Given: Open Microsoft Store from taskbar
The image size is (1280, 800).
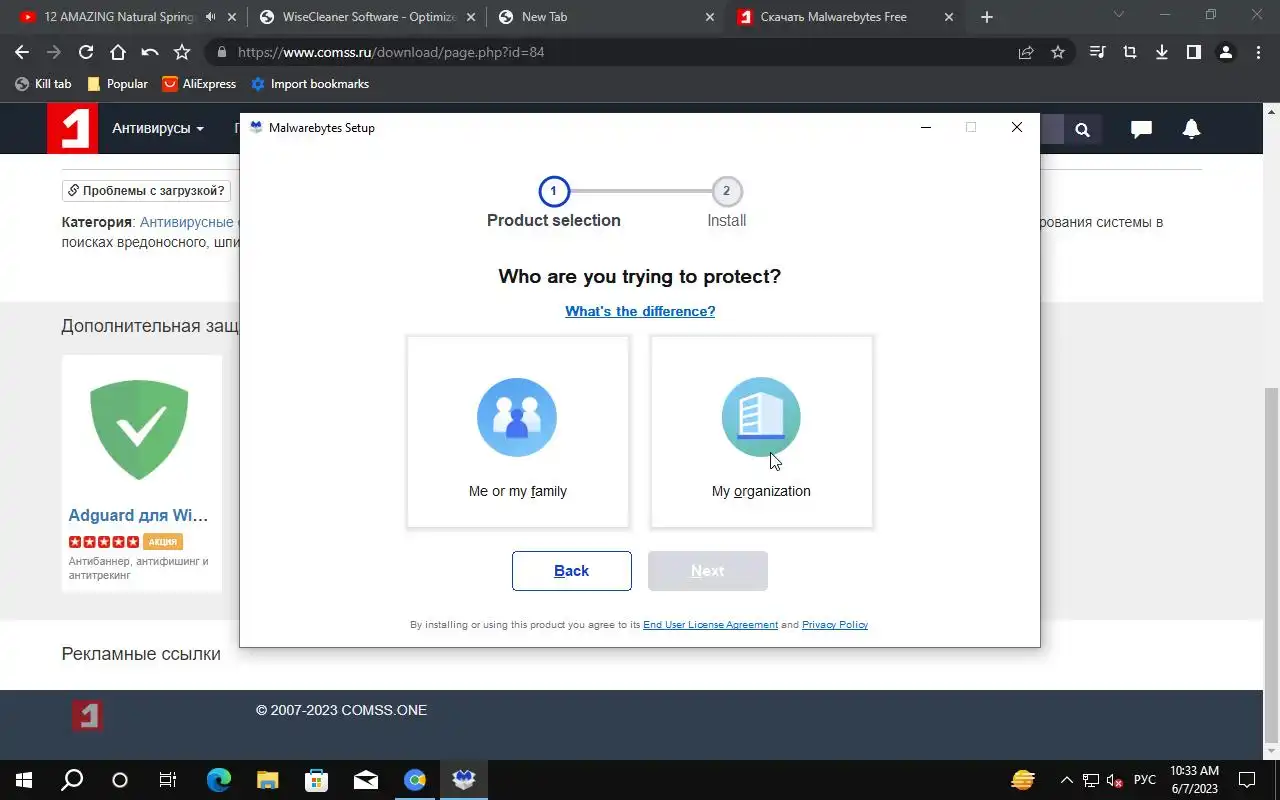Looking at the screenshot, I should click(x=317, y=780).
